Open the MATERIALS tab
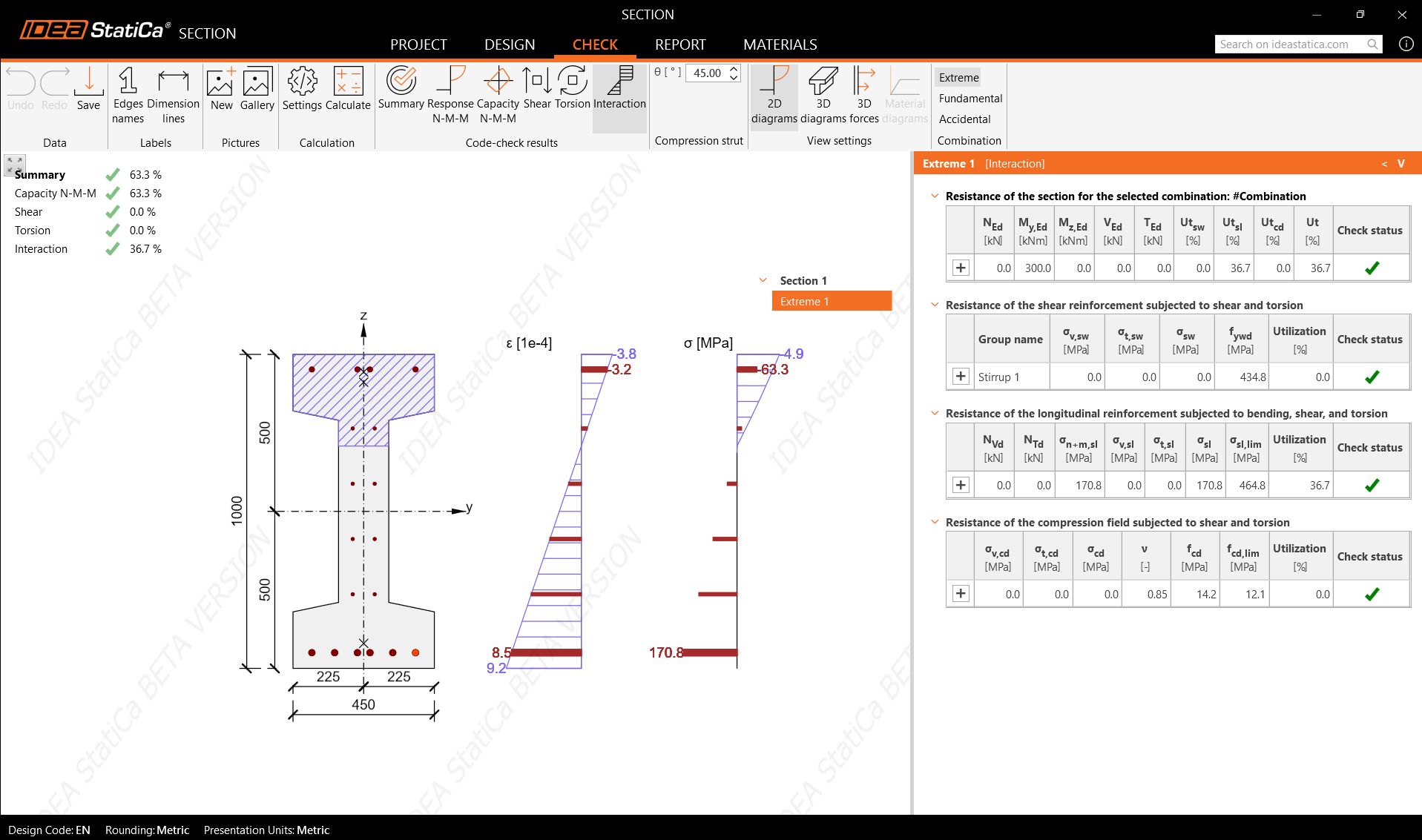Viewport: 1422px width, 840px height. pos(780,44)
